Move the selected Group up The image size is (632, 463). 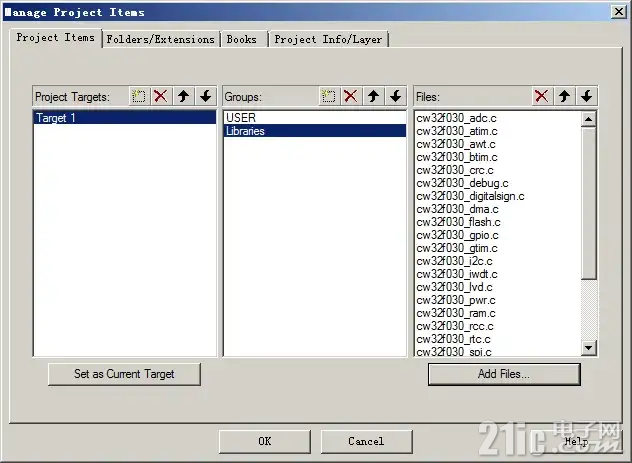click(373, 96)
